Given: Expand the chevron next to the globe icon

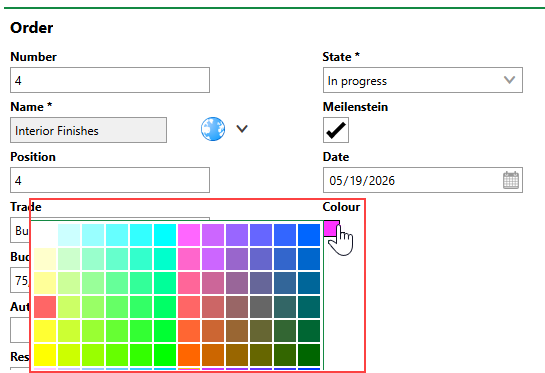Looking at the screenshot, I should (x=242, y=129).
